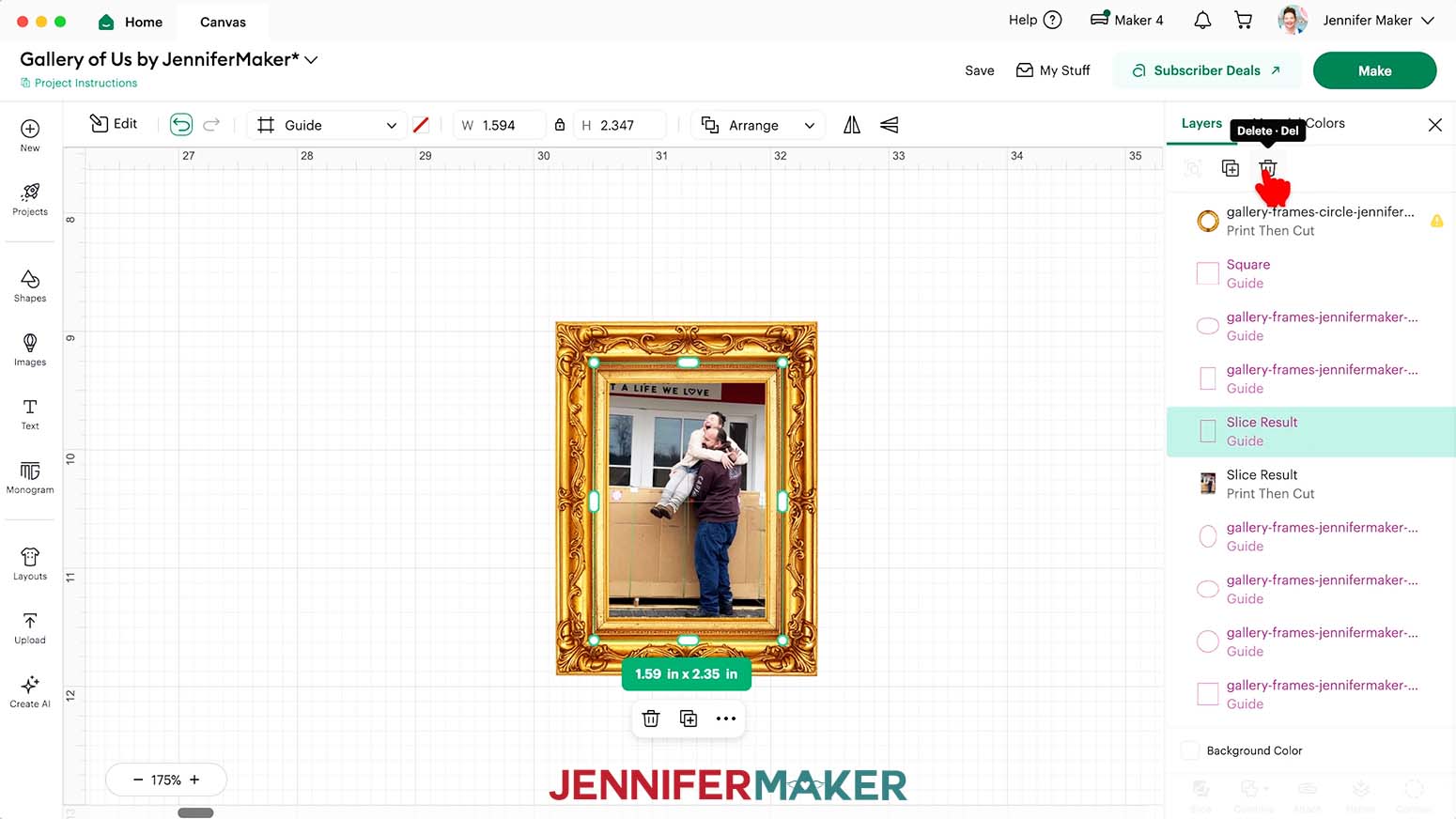Open the Arrange dropdown
This screenshot has width=1456, height=819.
(758, 125)
